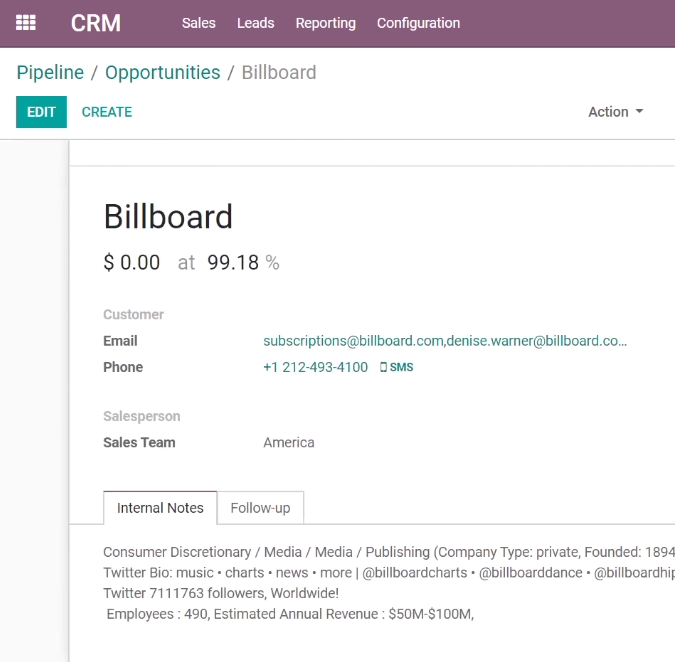Expand the Action dropdown
The width and height of the screenshot is (675, 662).
616,112
